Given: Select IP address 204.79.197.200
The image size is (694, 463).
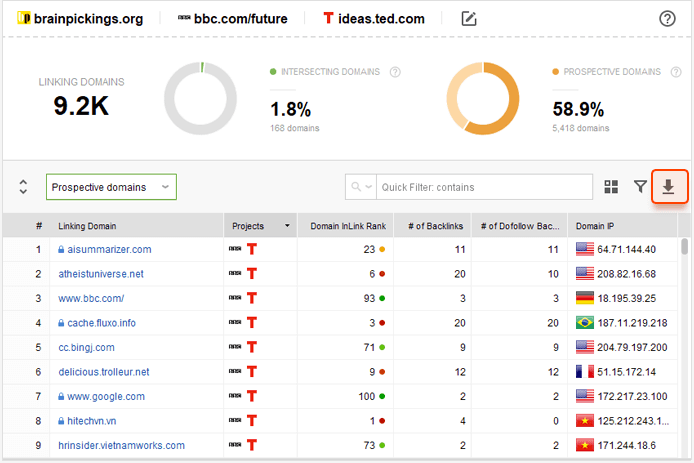Looking at the screenshot, I should pos(632,347).
